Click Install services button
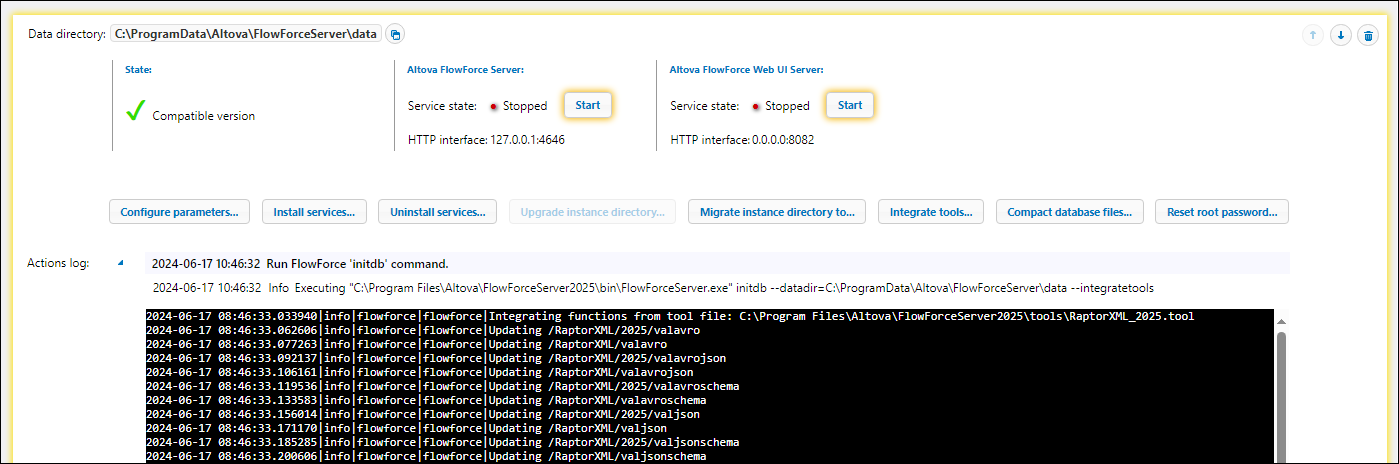Screen dimensions: 1399x464 314,212
